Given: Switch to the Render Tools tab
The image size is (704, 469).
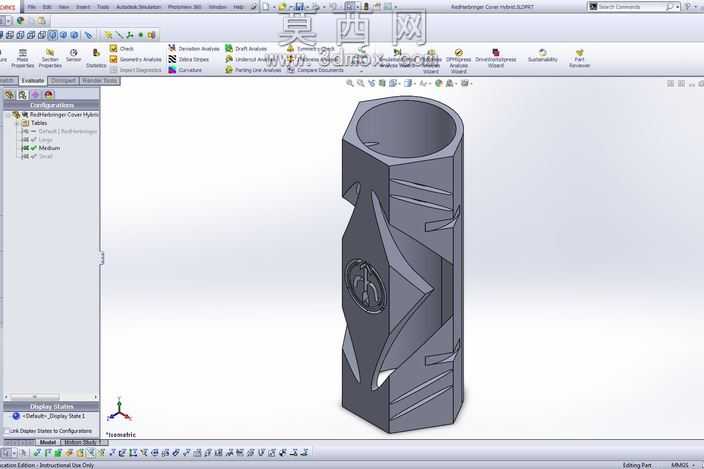Looking at the screenshot, I should 100,81.
